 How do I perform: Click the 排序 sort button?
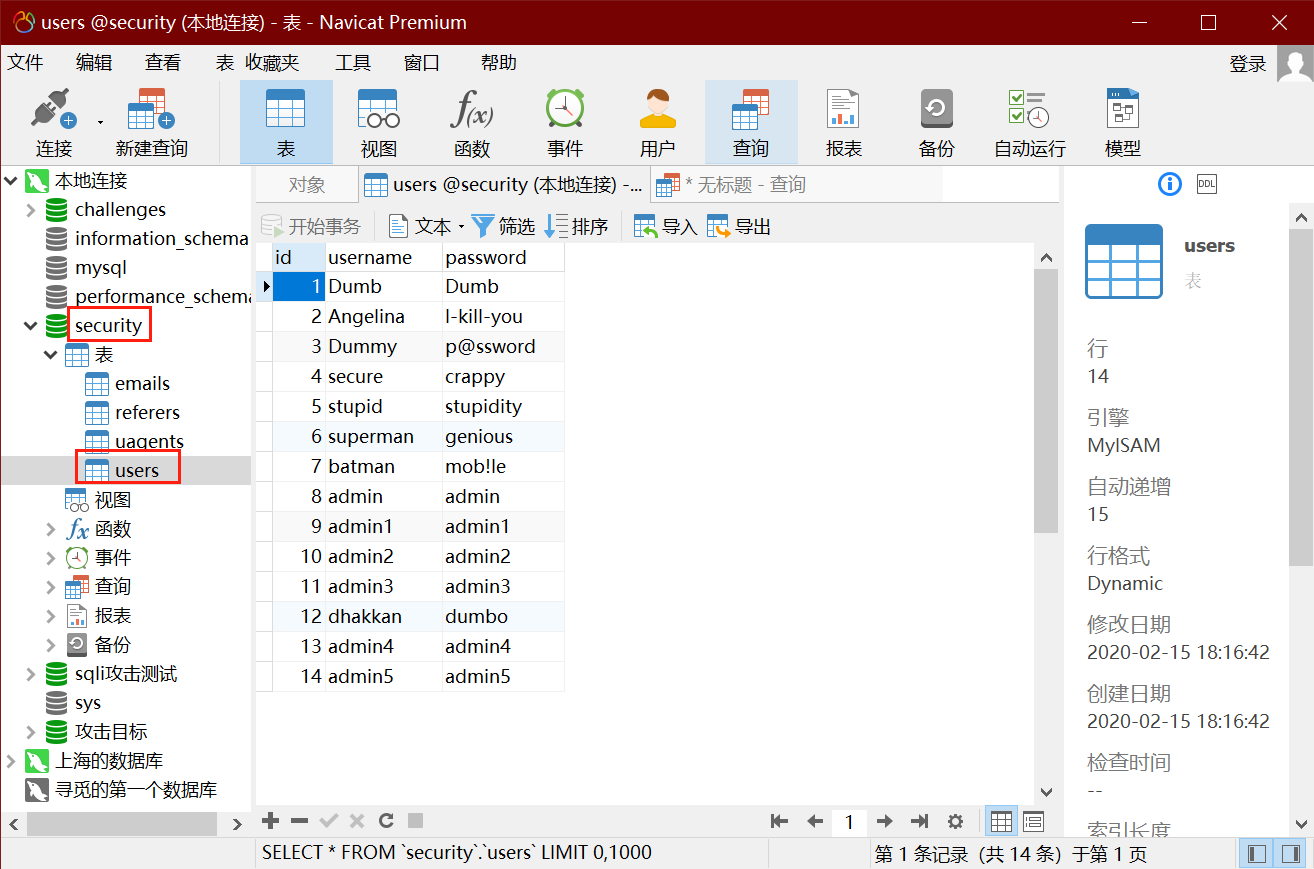pos(577,227)
